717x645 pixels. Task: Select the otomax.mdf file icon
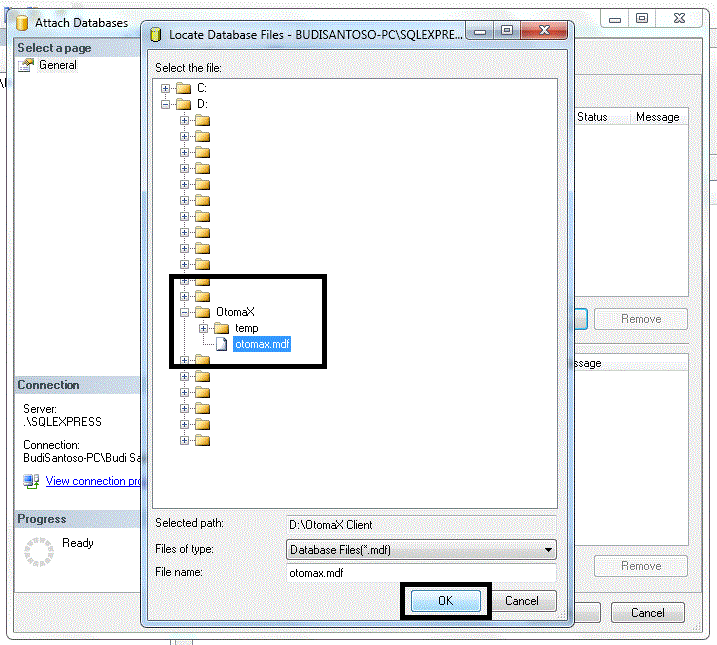(221, 345)
